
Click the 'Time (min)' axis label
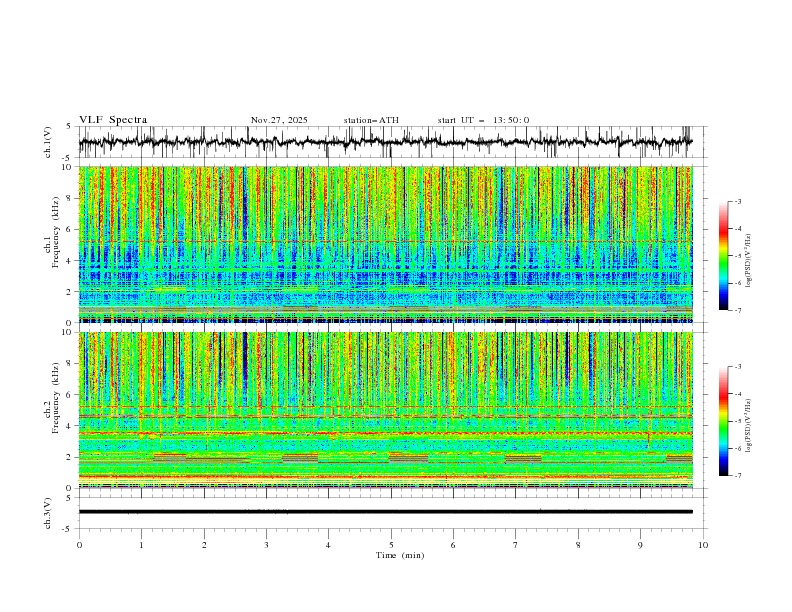point(399,555)
